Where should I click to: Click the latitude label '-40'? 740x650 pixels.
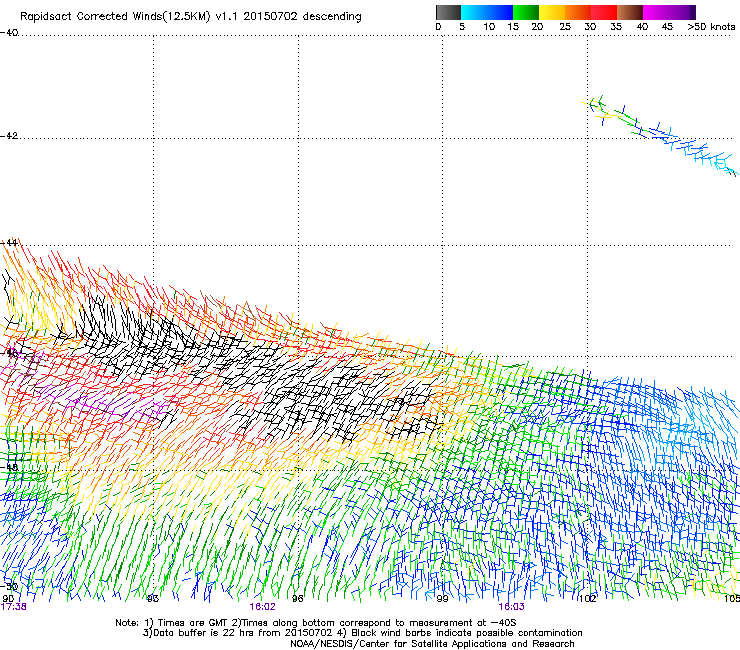(9, 33)
